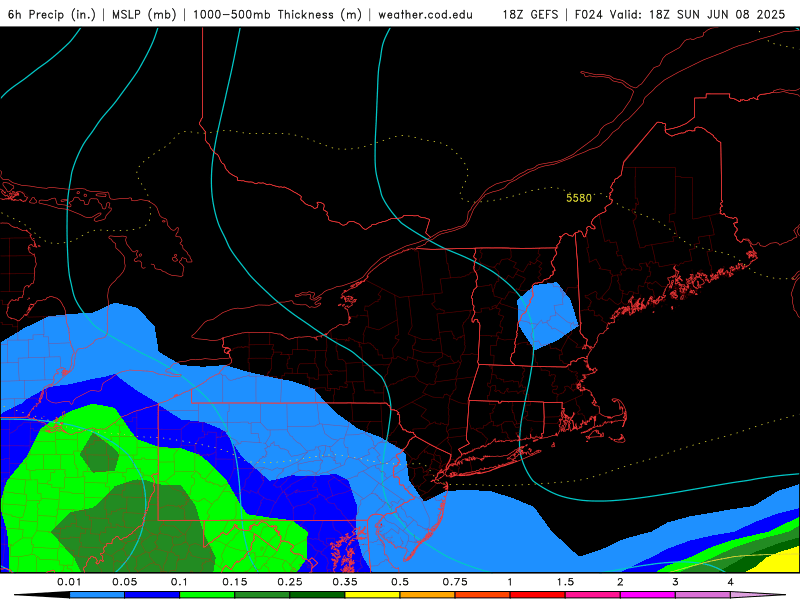
Task: Click the 'MSLP (mb)' header text
Action: [x=144, y=14]
